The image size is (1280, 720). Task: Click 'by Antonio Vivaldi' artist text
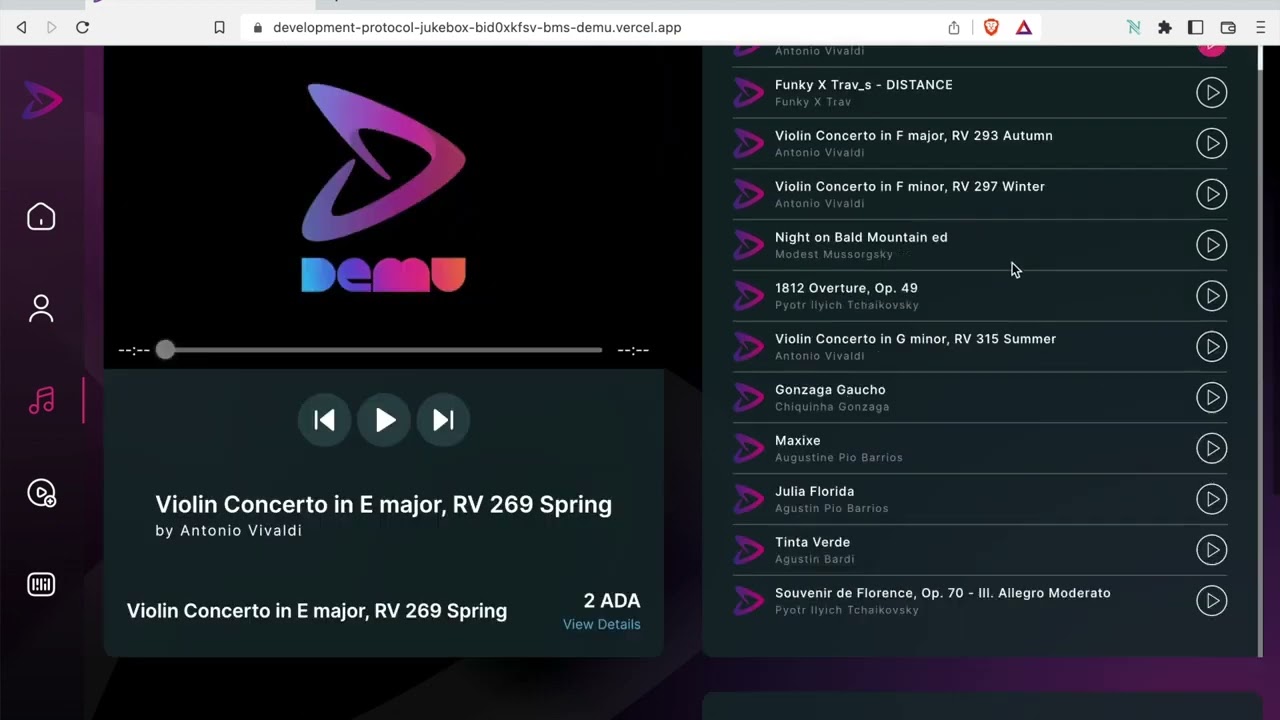[228, 531]
